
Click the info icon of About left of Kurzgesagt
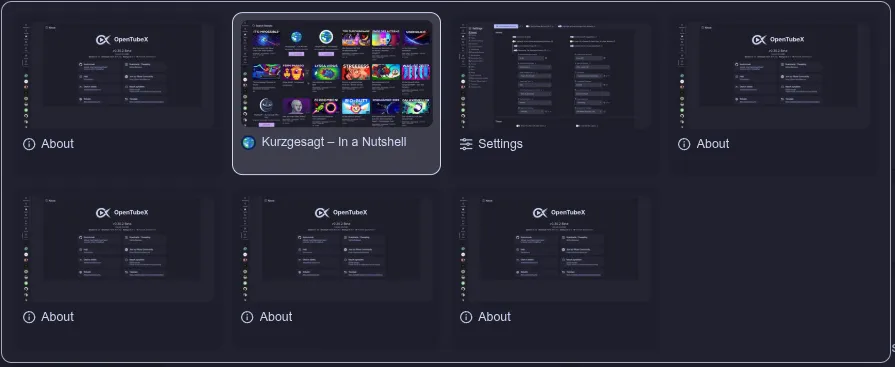tap(29, 144)
